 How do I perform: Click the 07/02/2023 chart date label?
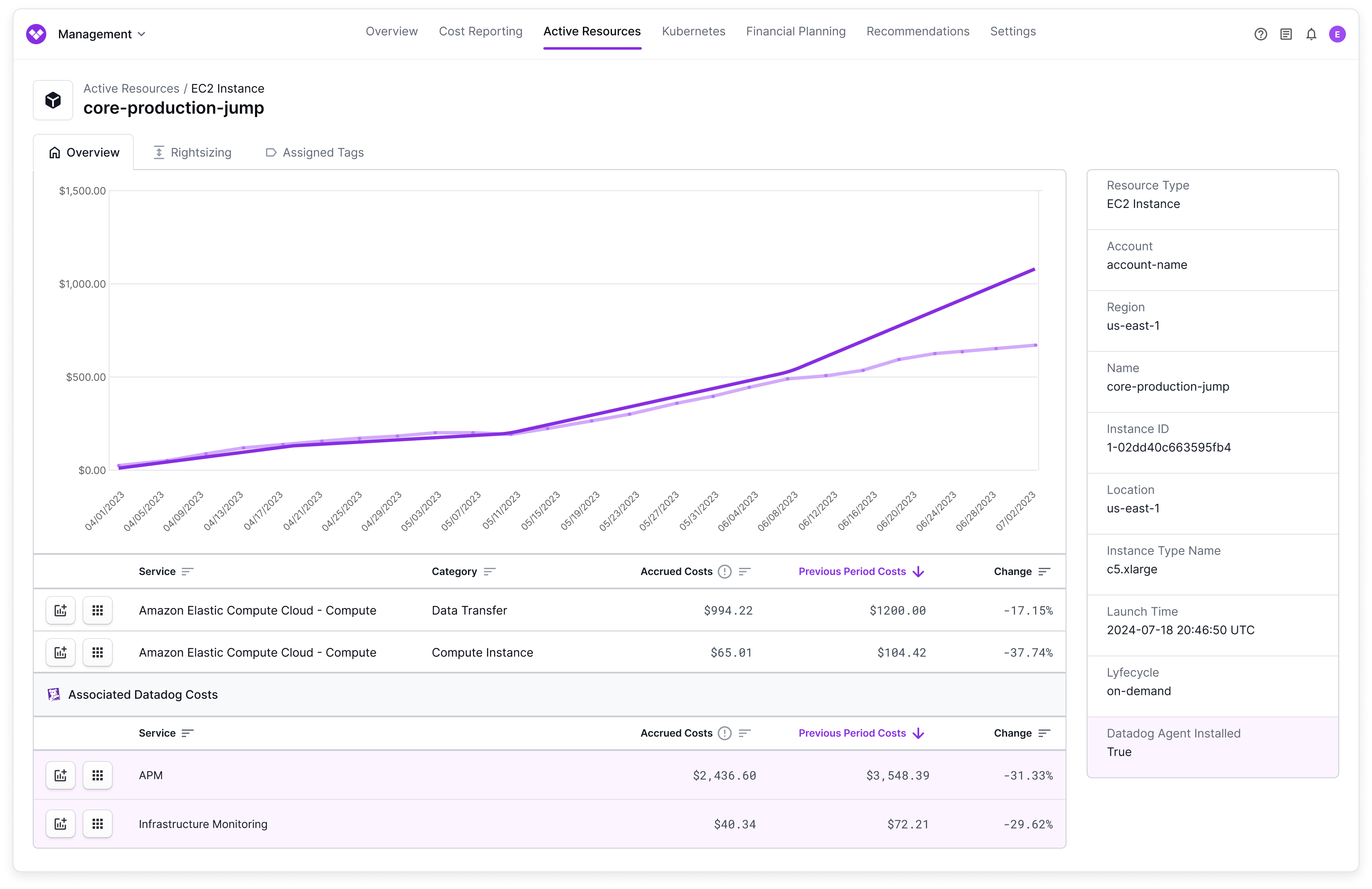[x=1015, y=511]
